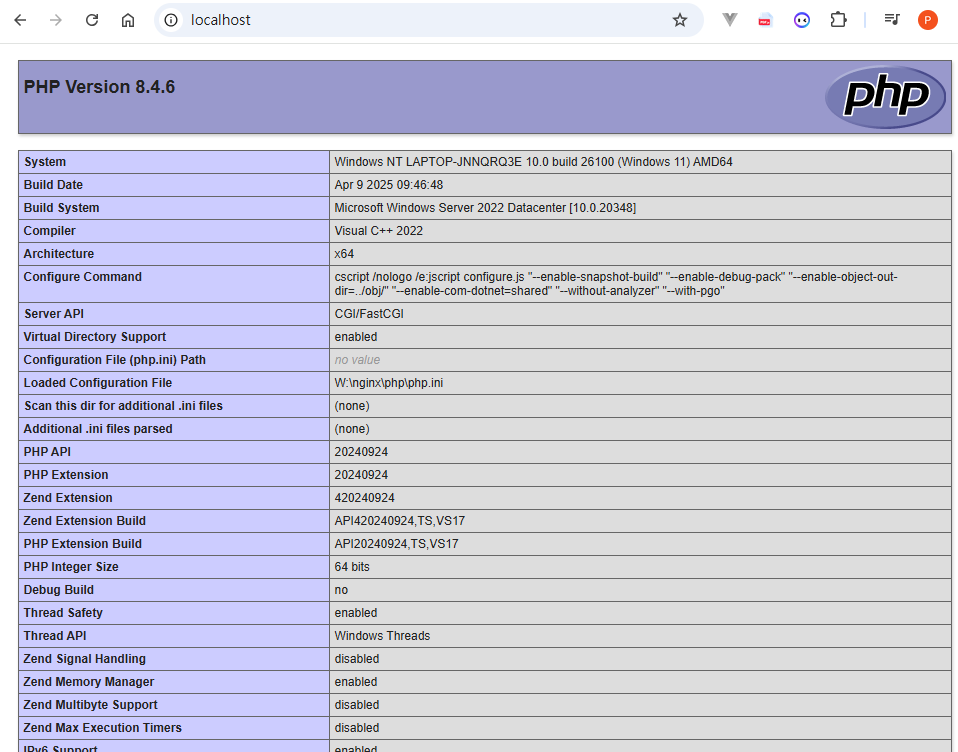The height and width of the screenshot is (752, 958).
Task: Click the Loaded Configuration File label
Action: click(x=98, y=383)
